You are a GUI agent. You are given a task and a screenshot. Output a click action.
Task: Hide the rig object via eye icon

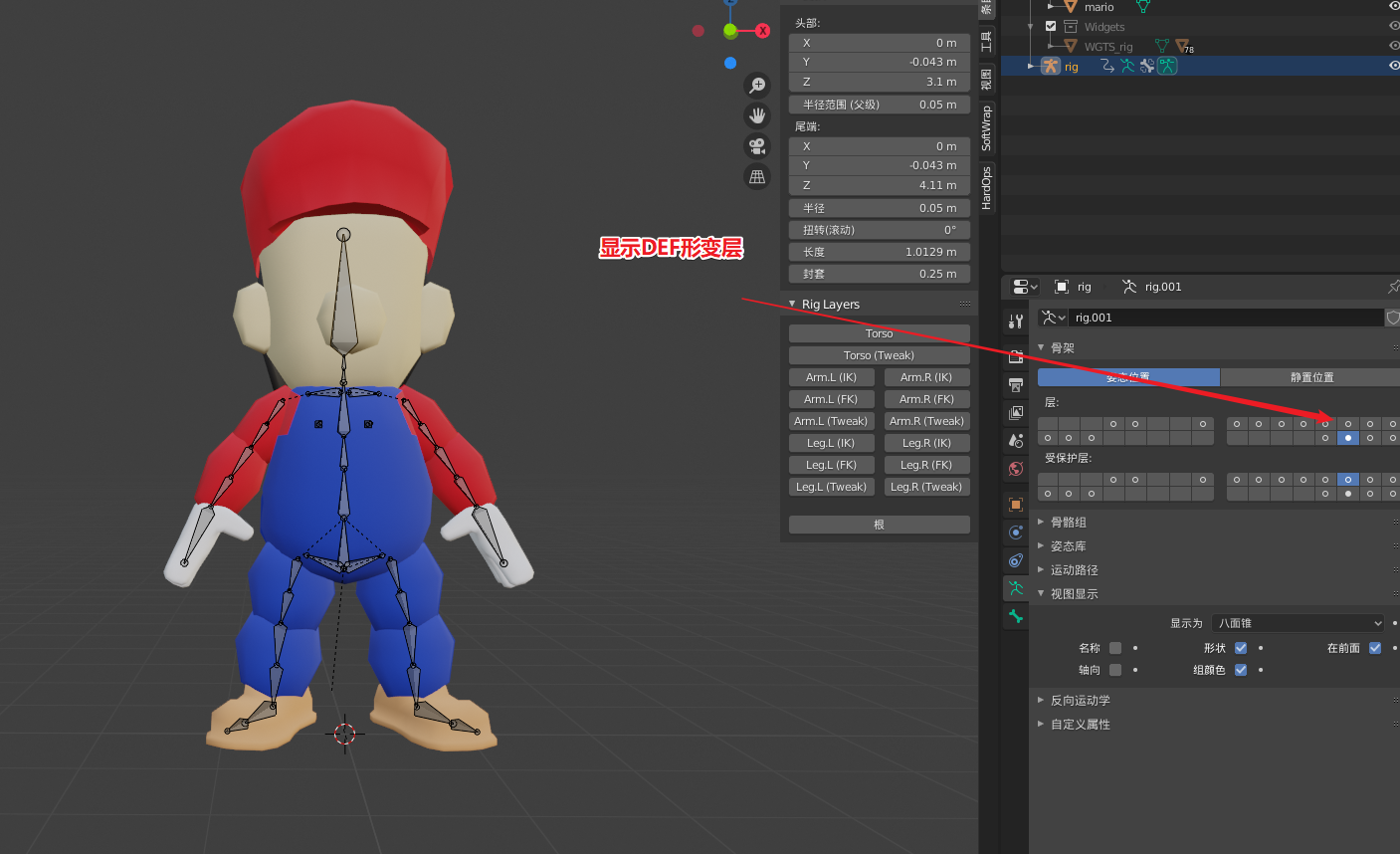pos(1393,66)
